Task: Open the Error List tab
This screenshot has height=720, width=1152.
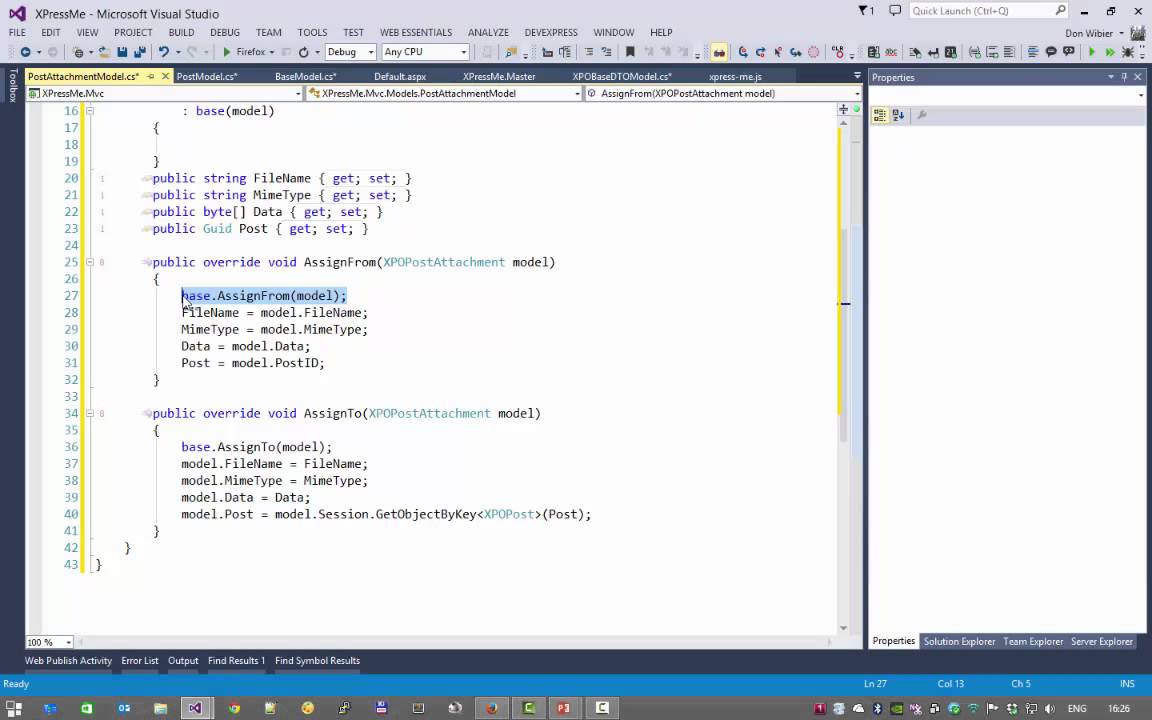Action: point(140,660)
